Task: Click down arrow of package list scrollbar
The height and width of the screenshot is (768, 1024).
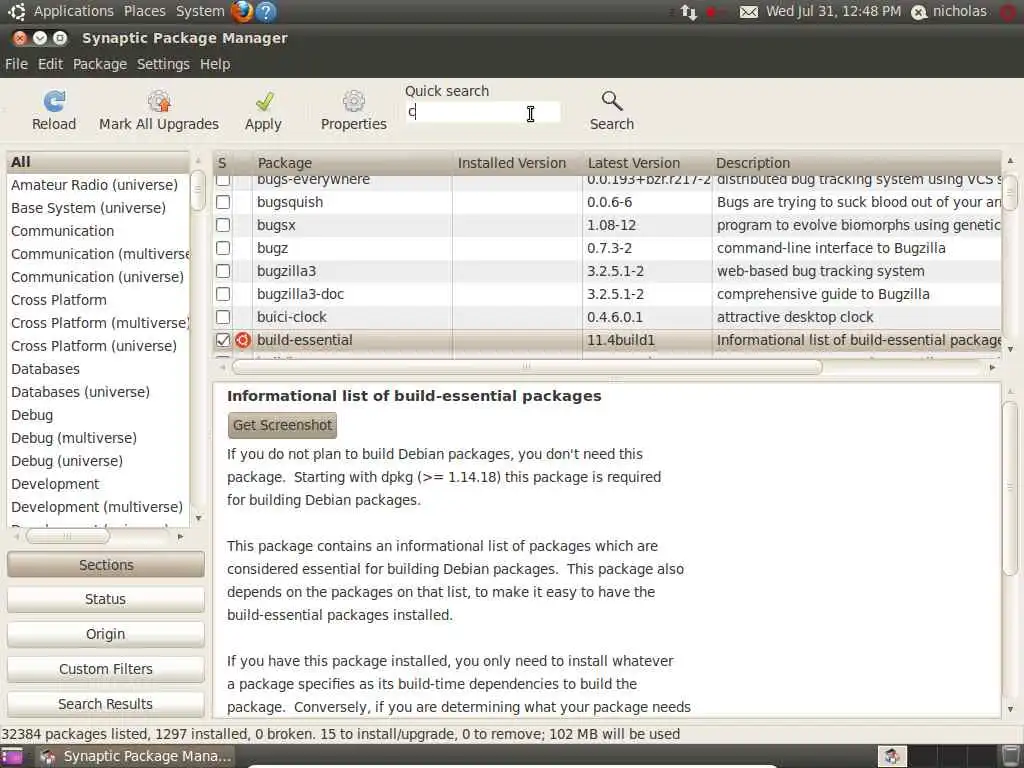Action: [1010, 349]
